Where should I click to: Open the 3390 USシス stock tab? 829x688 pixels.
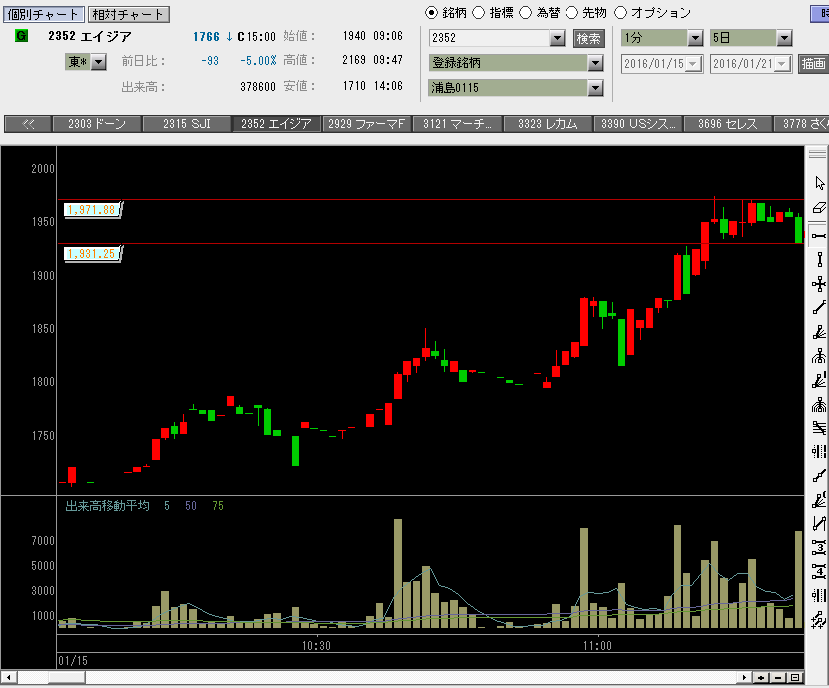[x=638, y=124]
